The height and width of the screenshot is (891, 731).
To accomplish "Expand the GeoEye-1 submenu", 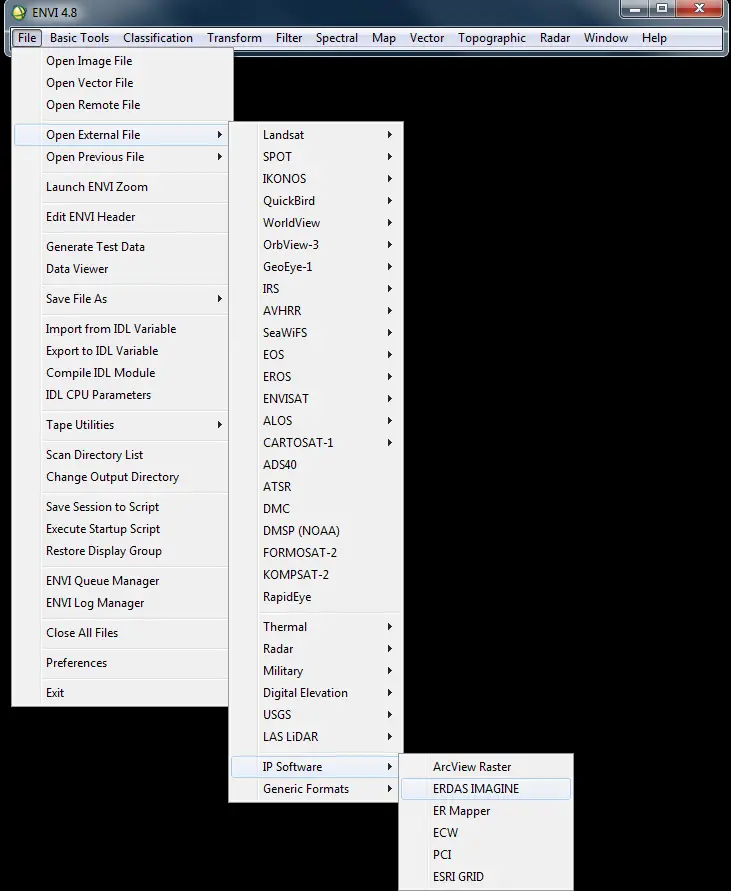I will [x=316, y=267].
